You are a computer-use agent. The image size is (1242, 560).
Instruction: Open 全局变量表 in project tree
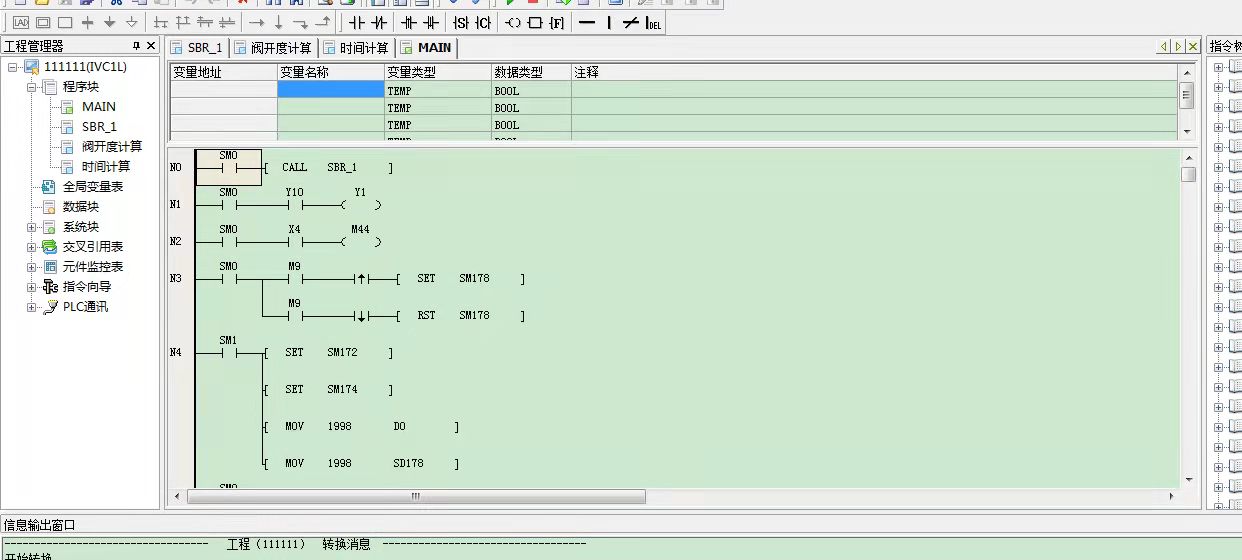92,187
